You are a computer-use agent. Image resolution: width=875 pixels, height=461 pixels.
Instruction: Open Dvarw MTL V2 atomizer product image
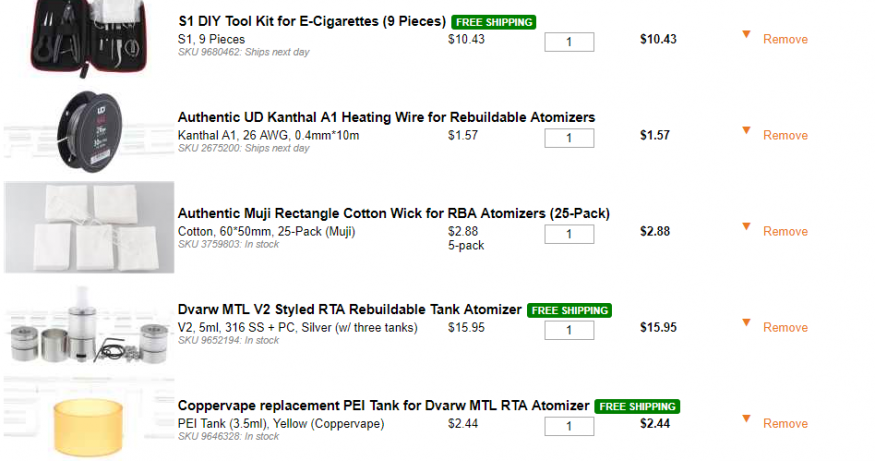pos(90,325)
